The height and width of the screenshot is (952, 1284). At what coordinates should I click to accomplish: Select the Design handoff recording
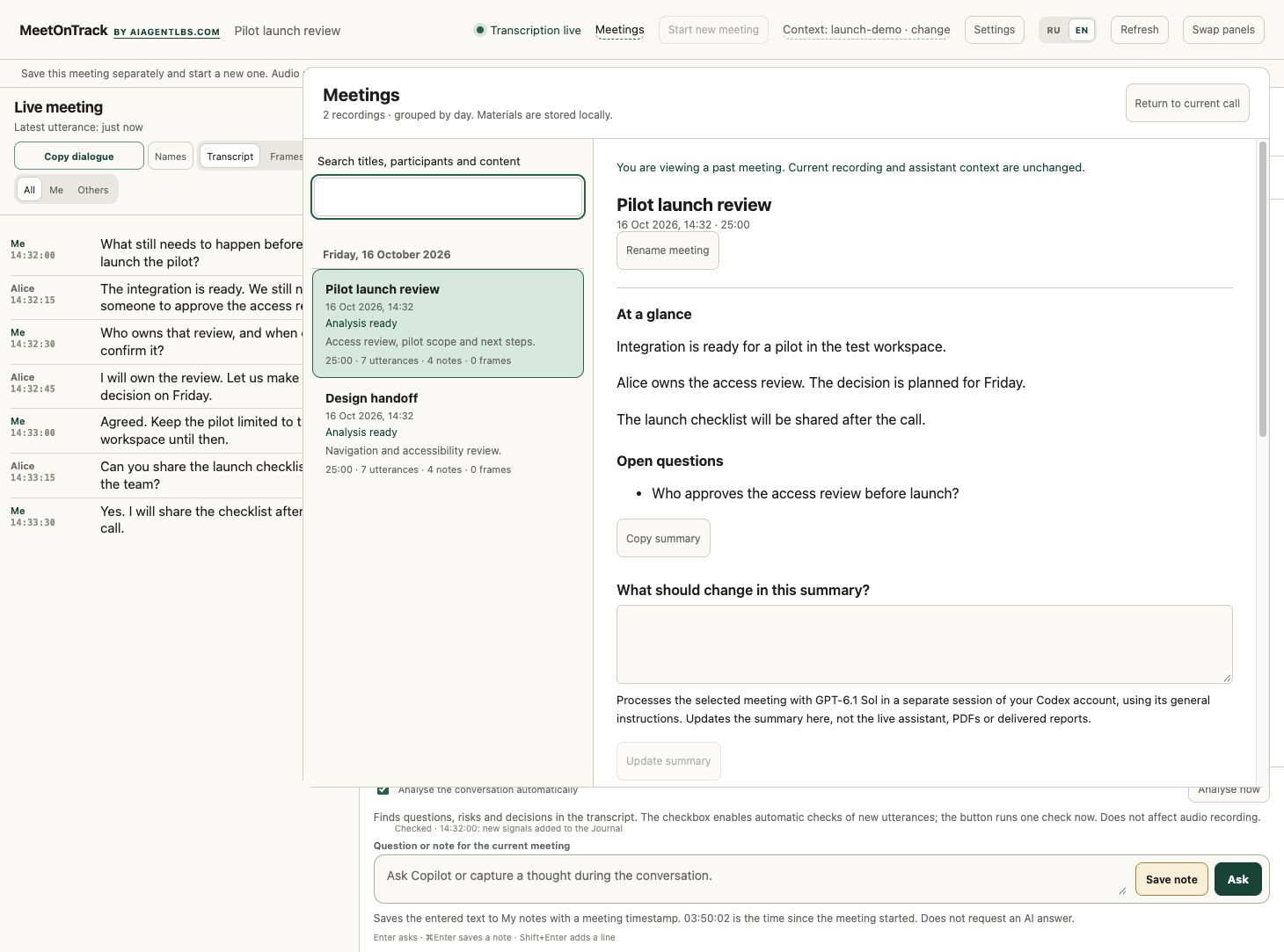coord(449,432)
